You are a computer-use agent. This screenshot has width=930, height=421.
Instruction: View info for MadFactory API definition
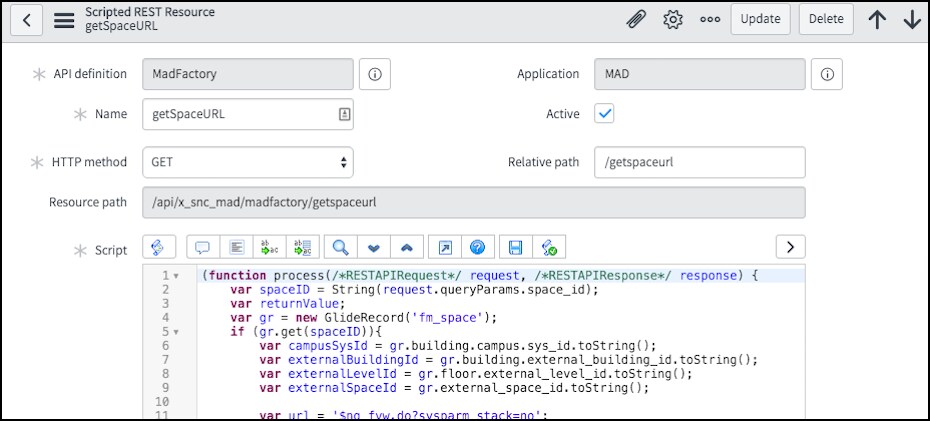(x=375, y=74)
